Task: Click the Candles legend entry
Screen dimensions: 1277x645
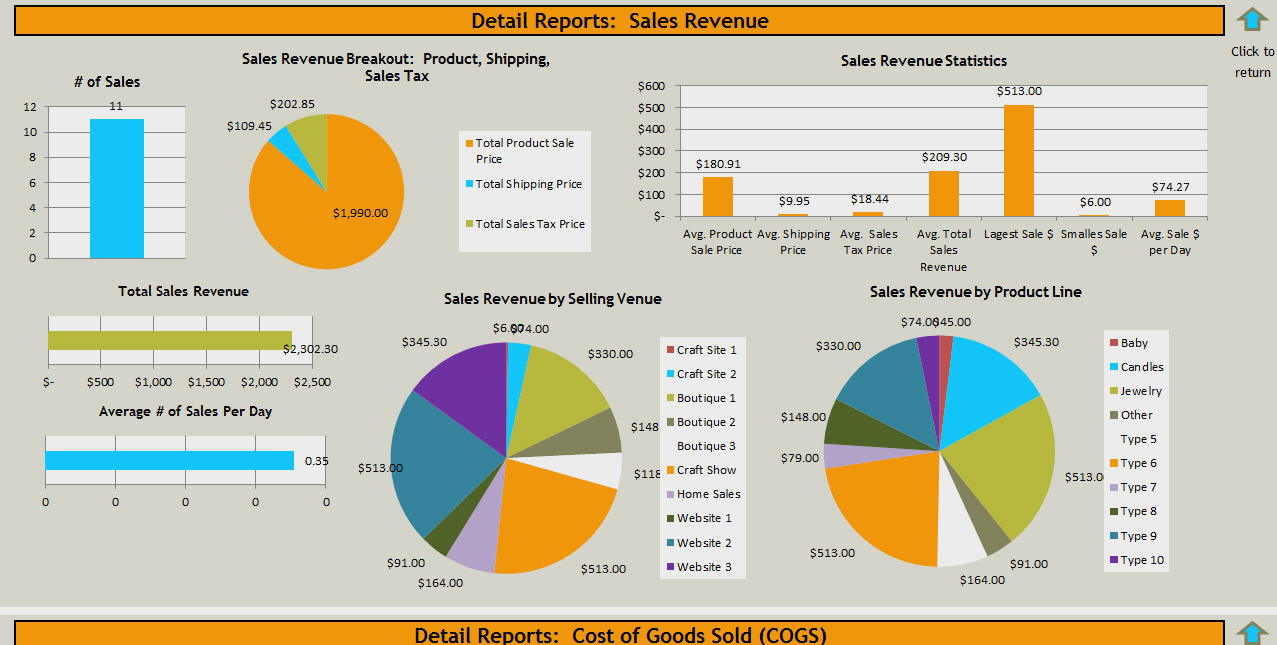Action: pyautogui.click(x=1141, y=367)
